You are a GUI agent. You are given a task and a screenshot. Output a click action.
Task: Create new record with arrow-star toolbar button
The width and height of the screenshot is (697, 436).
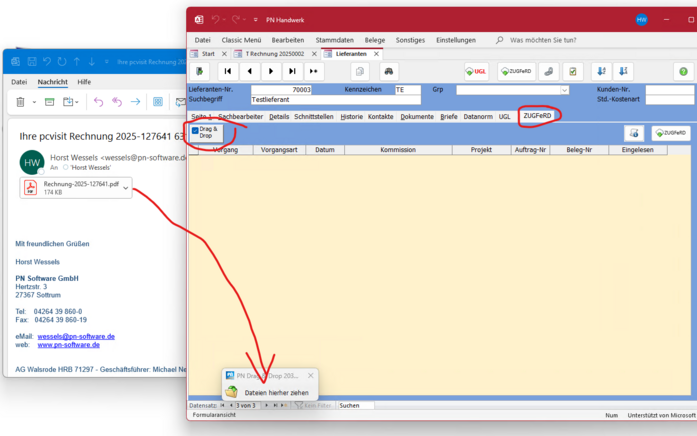(313, 71)
